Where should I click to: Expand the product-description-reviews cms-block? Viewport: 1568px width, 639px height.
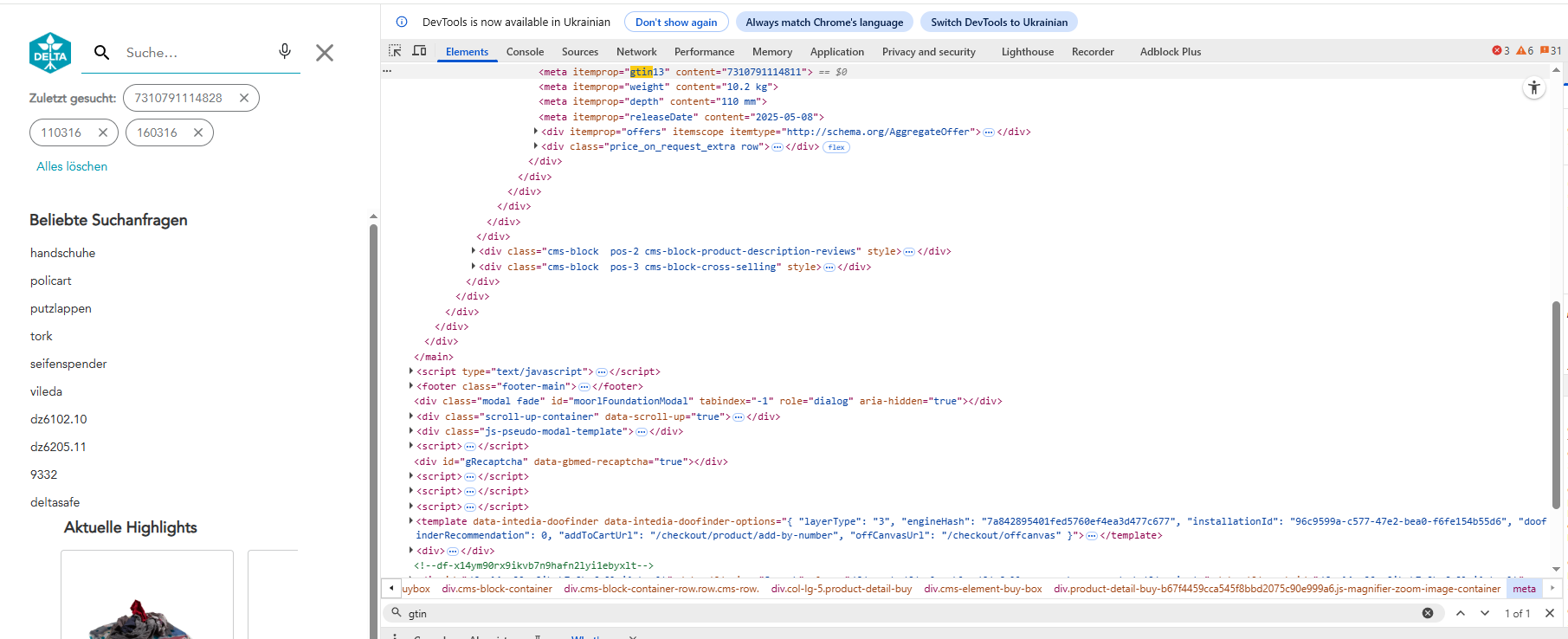(474, 251)
